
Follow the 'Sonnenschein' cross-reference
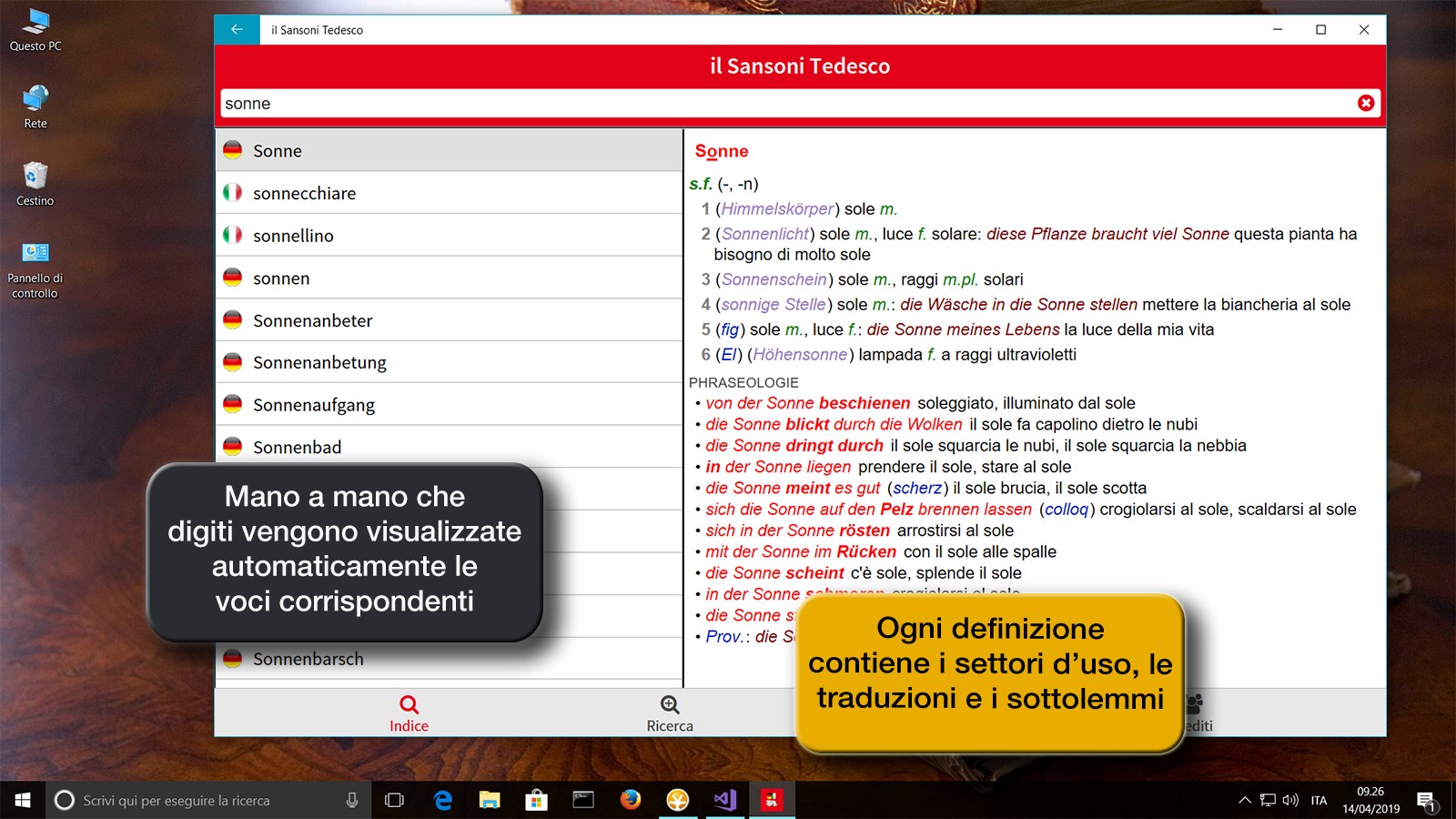(774, 279)
